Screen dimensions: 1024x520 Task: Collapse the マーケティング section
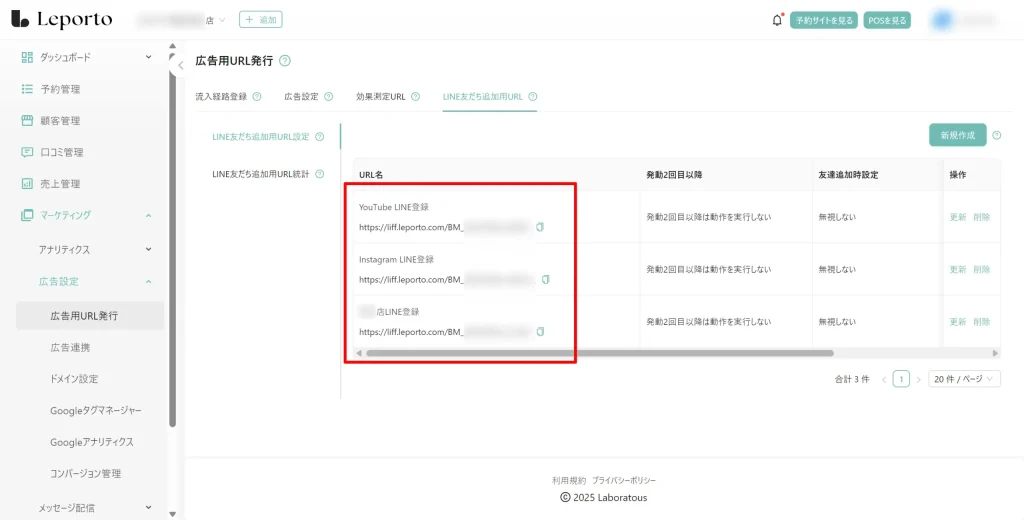[x=148, y=215]
